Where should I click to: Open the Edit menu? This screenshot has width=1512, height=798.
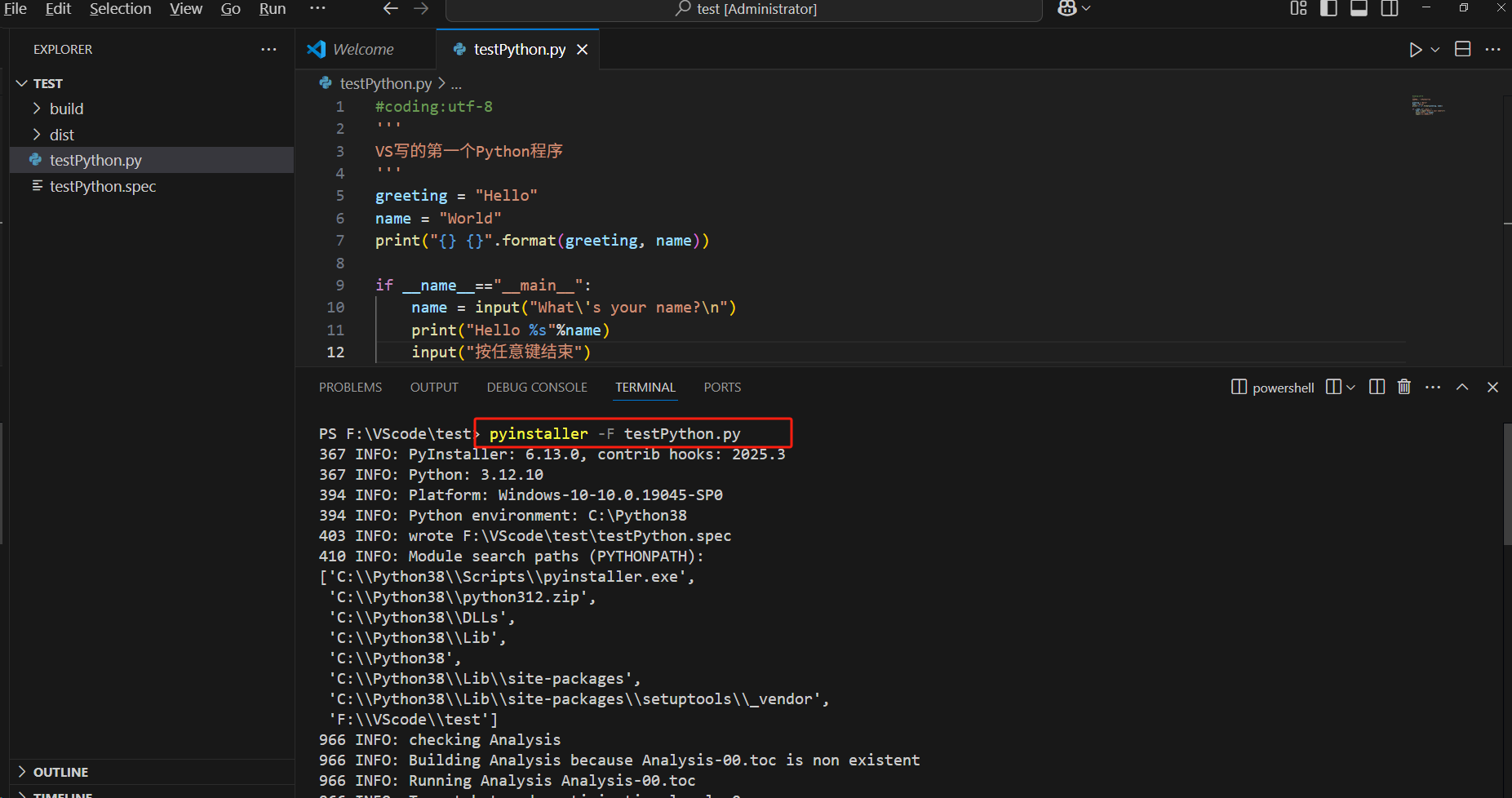pos(58,8)
